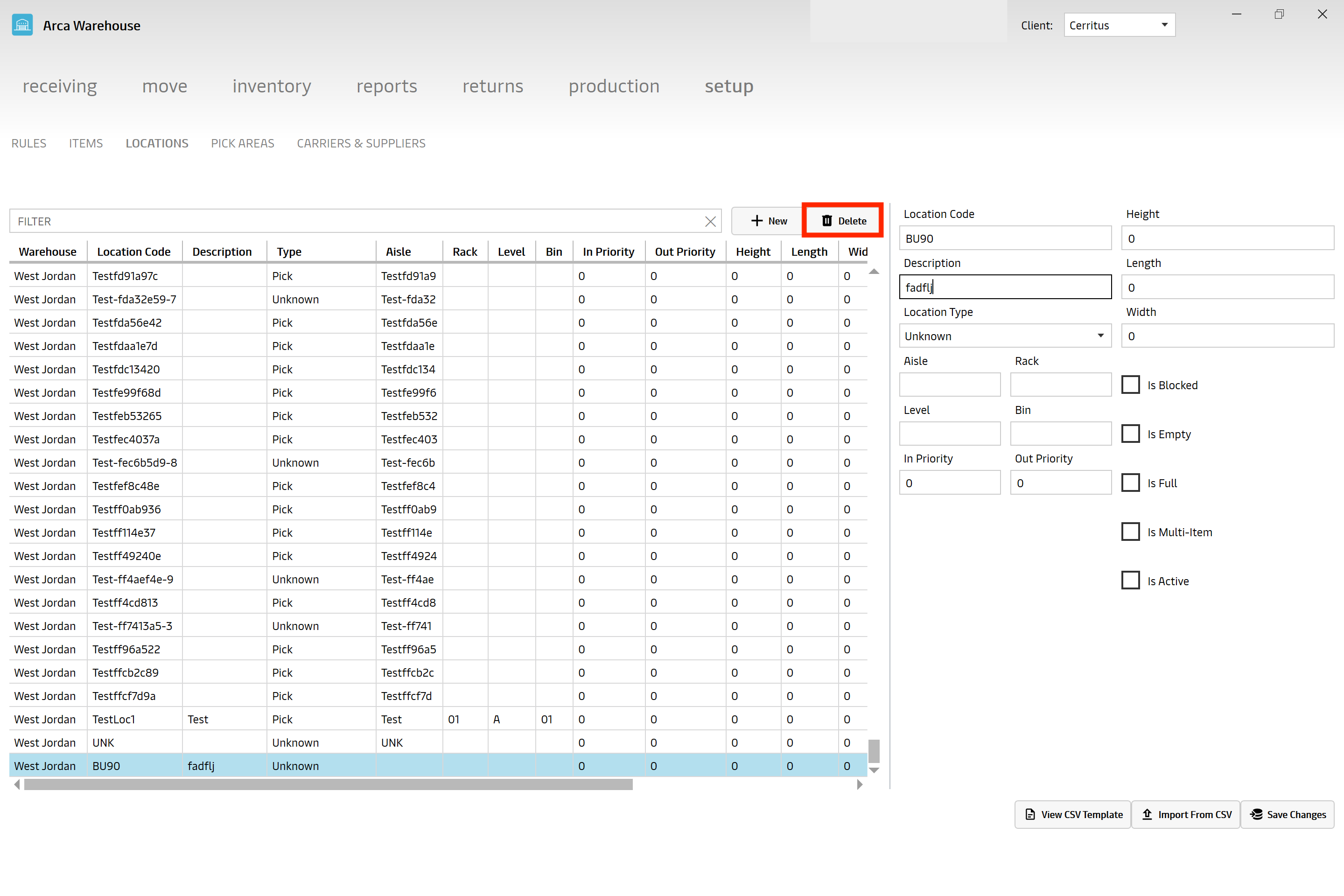
Task: Select the Test-ff7413a5-3 row
Action: pyautogui.click(x=438, y=626)
